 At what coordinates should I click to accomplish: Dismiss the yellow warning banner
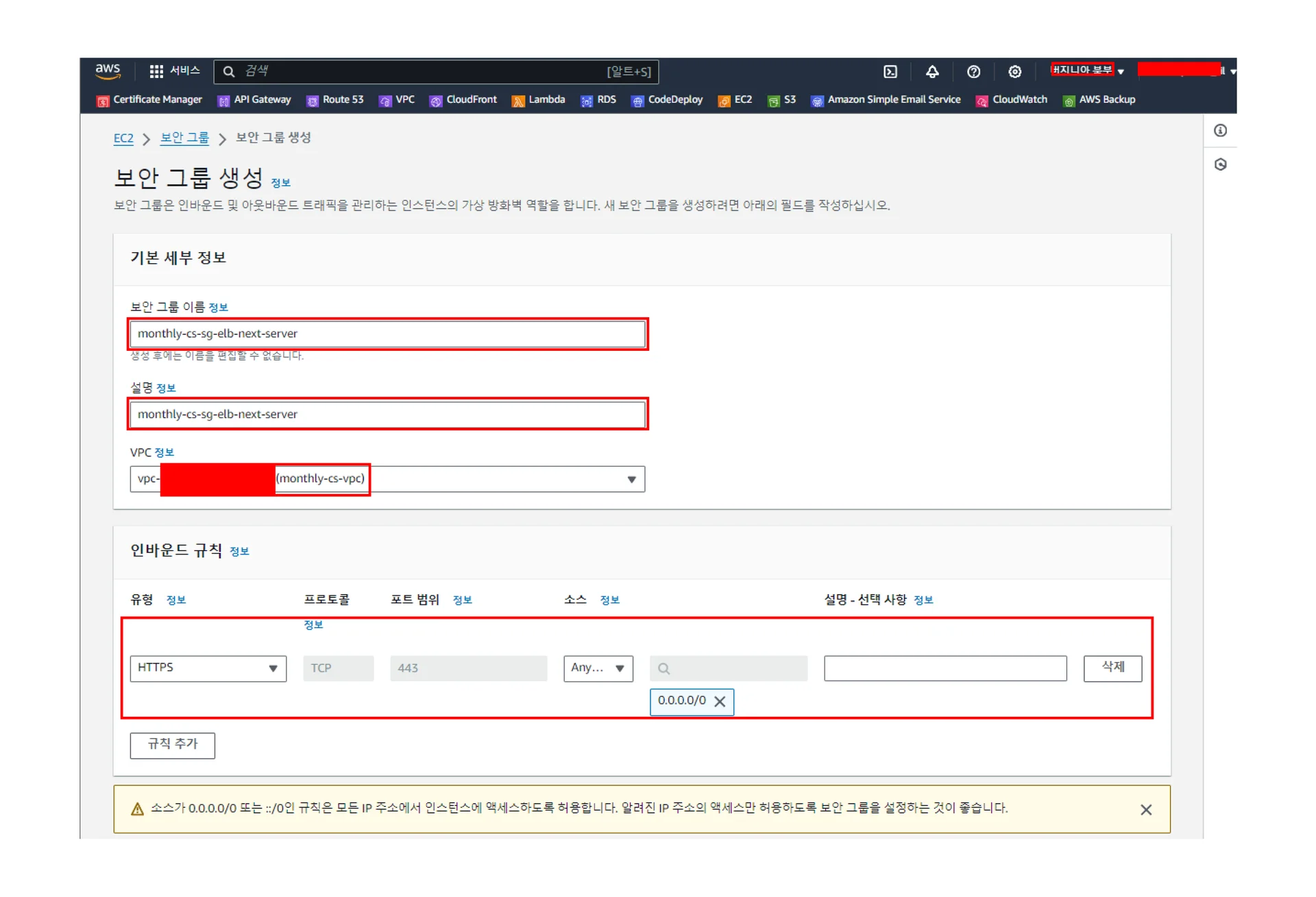(1145, 810)
